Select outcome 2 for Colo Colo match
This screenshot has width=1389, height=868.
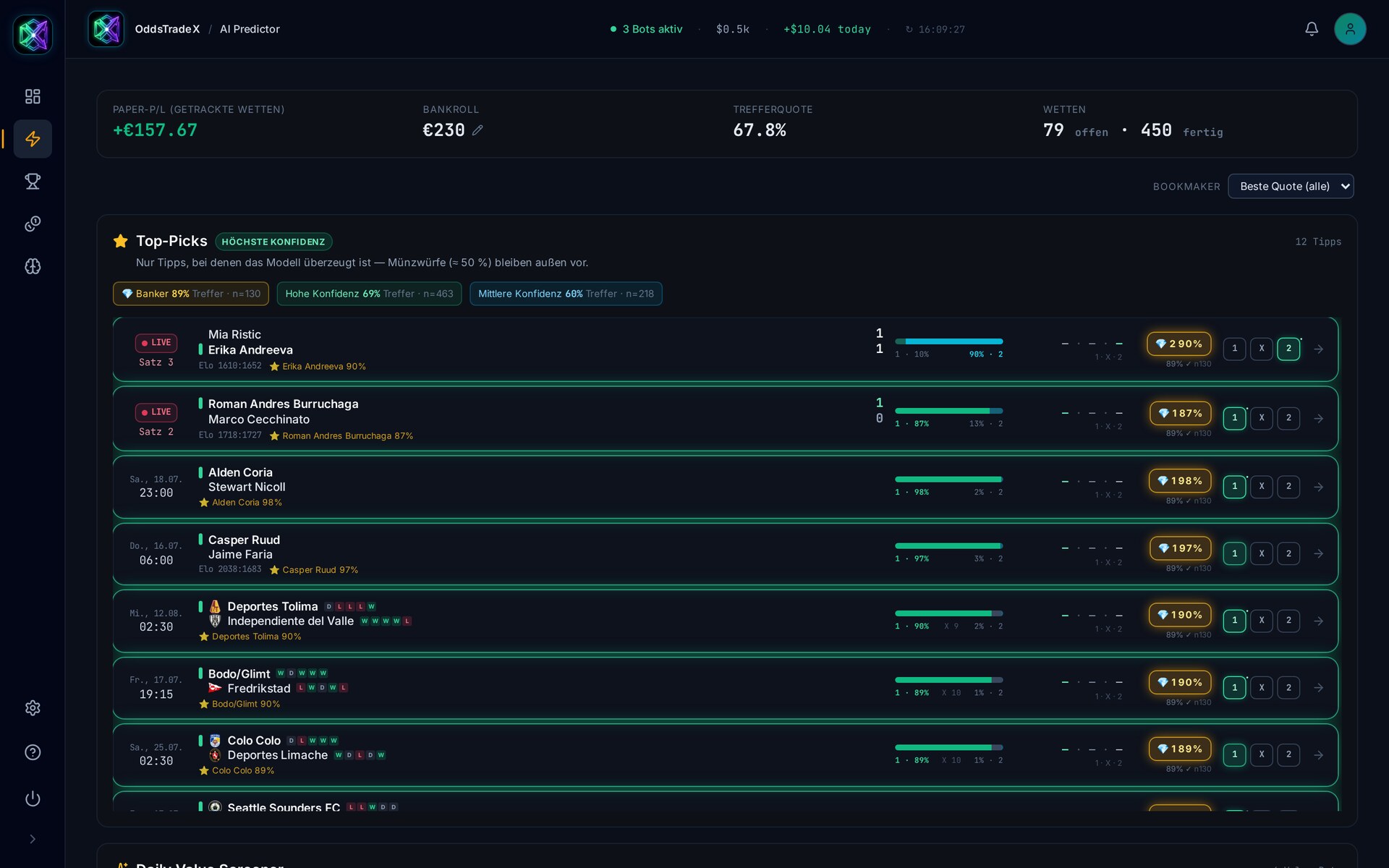(x=1288, y=754)
